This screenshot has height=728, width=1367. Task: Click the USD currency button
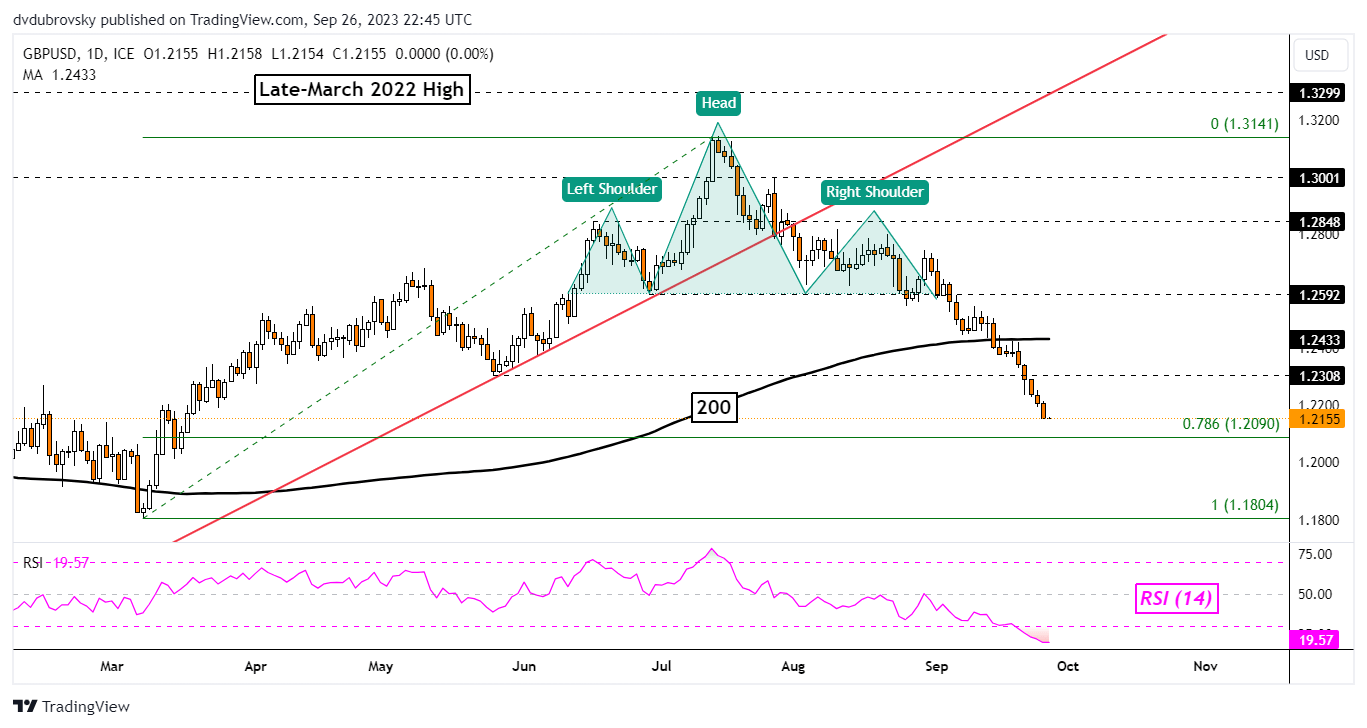coord(1318,55)
